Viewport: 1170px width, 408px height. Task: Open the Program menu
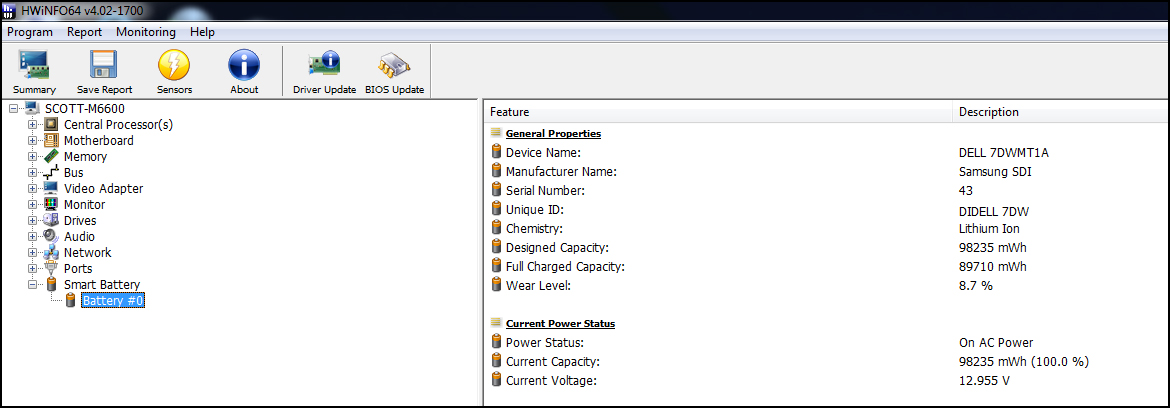(30, 32)
